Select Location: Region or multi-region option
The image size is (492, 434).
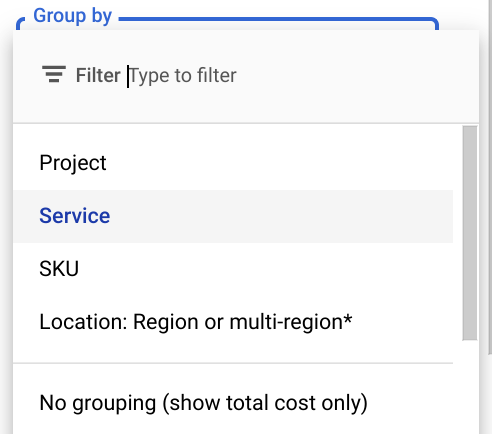(x=233, y=322)
